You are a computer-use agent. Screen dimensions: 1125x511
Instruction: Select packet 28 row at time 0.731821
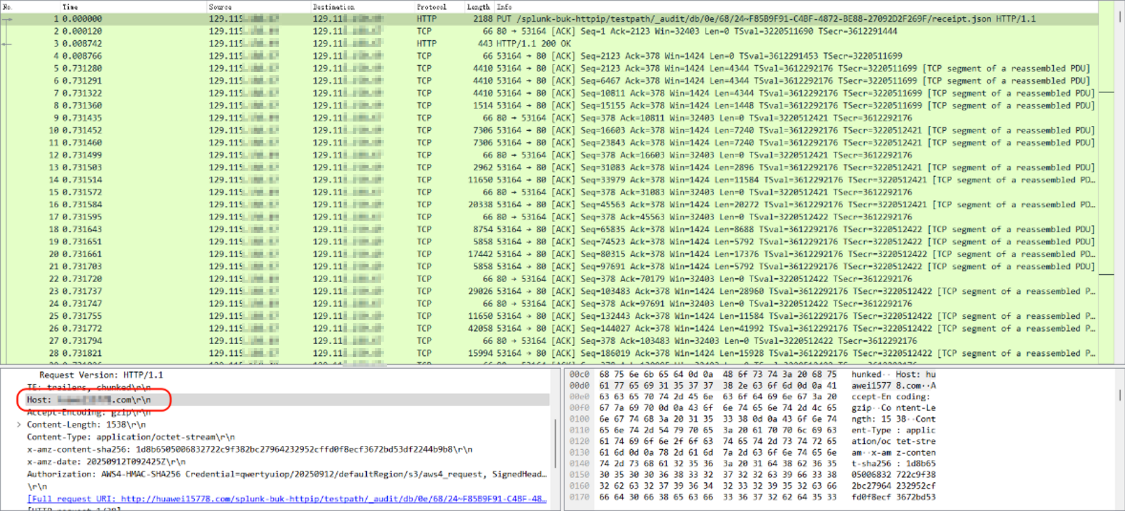click(x=560, y=352)
